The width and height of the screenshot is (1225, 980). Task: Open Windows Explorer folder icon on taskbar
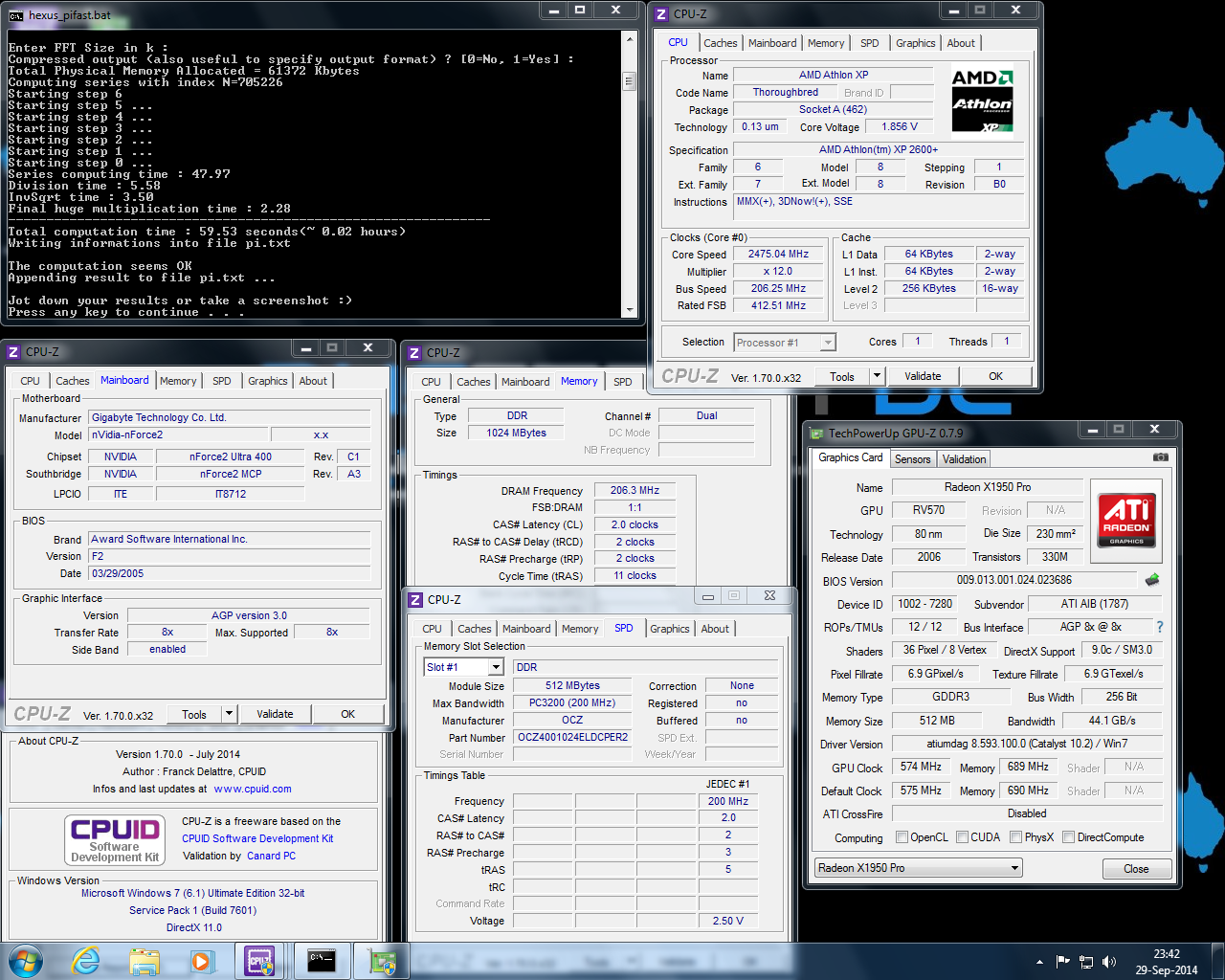point(145,961)
